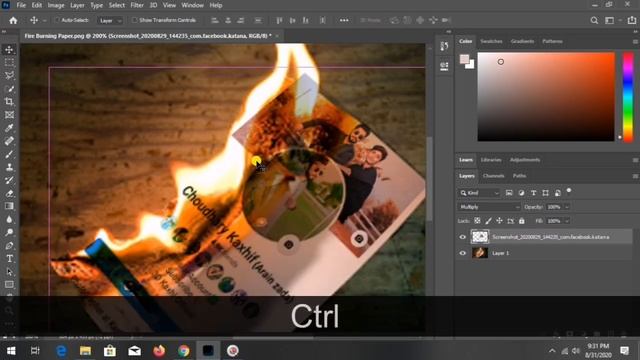Enable Show Transform Controls checkbox

[134, 20]
